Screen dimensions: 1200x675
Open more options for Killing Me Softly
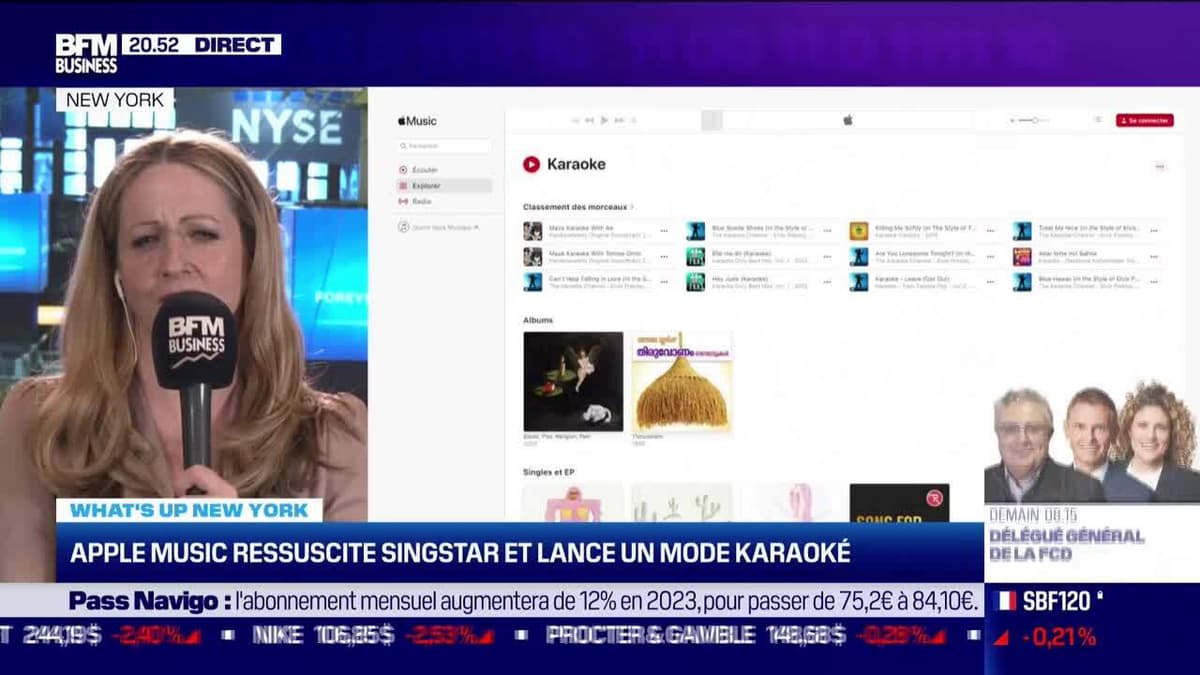click(x=989, y=231)
